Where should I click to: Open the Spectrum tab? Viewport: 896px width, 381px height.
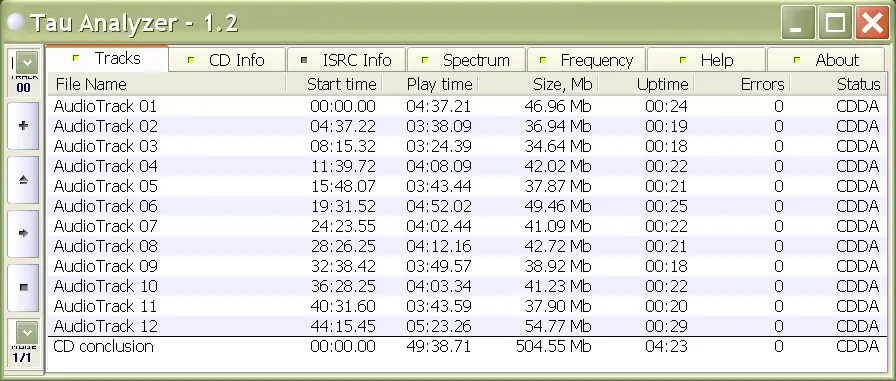pyautogui.click(x=466, y=60)
